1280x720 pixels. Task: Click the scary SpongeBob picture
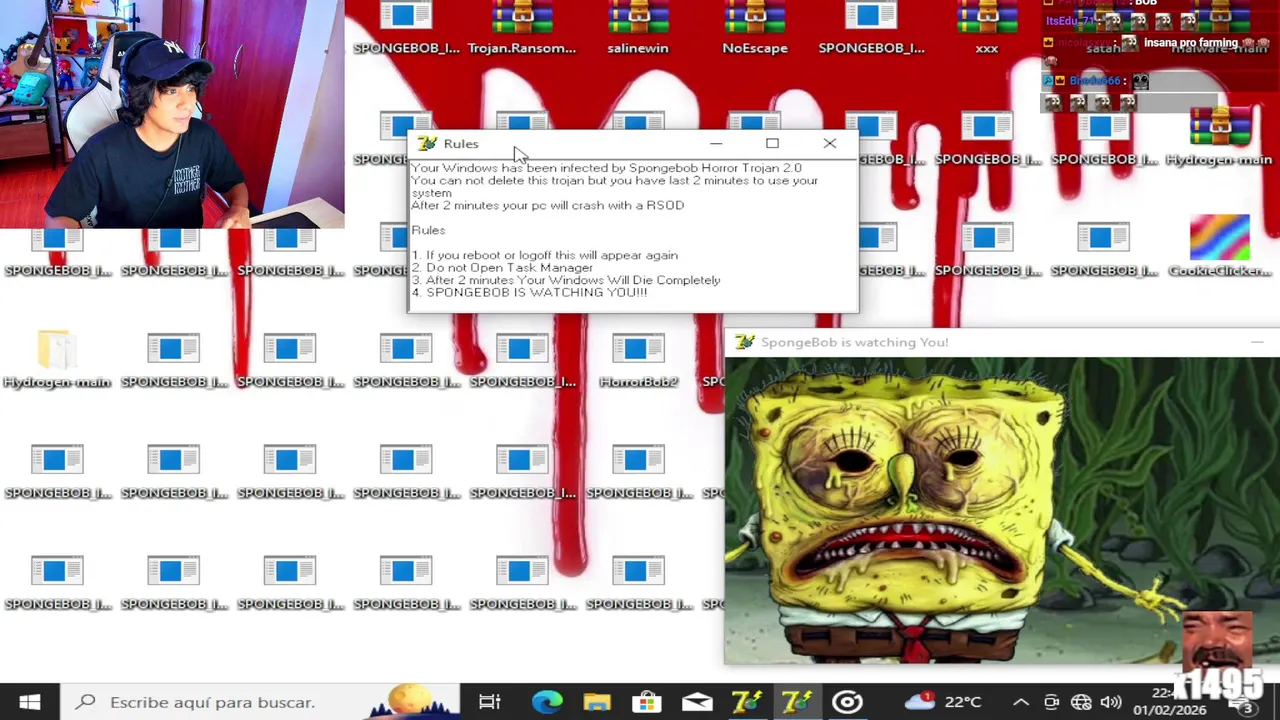[x=1002, y=511]
